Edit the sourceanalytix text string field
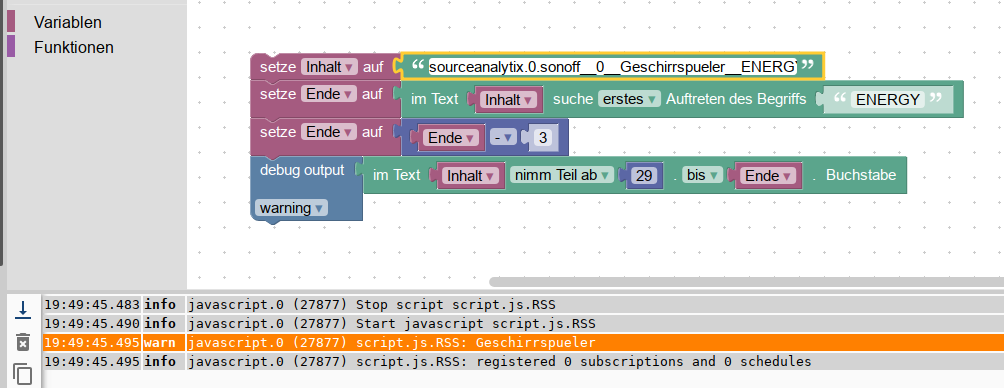 pos(613,67)
